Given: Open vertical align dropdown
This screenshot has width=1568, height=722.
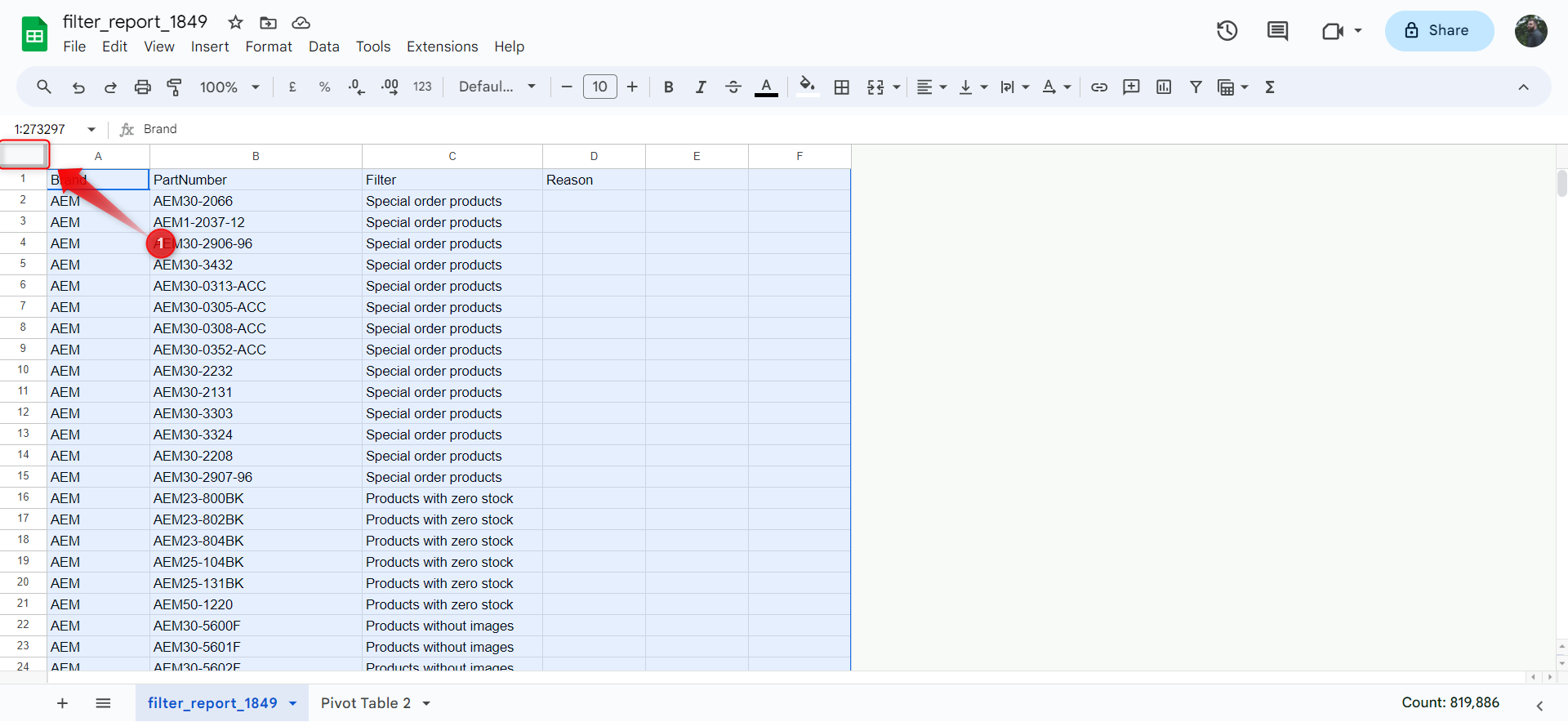Looking at the screenshot, I should [973, 87].
